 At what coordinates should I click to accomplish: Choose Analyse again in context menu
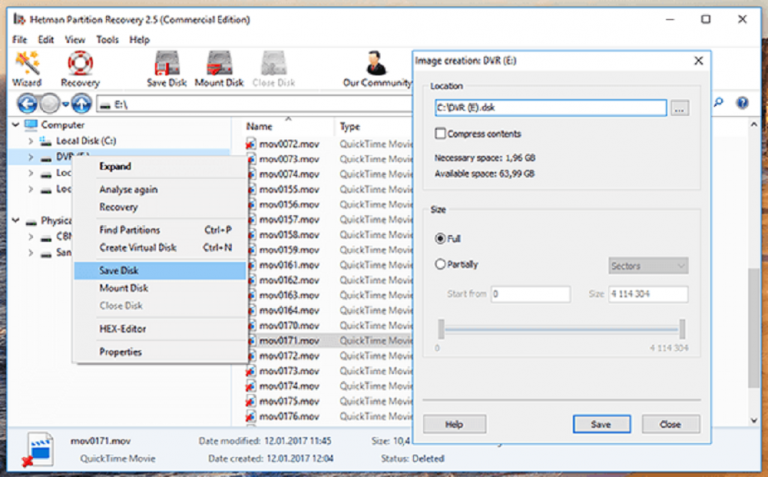160,190
